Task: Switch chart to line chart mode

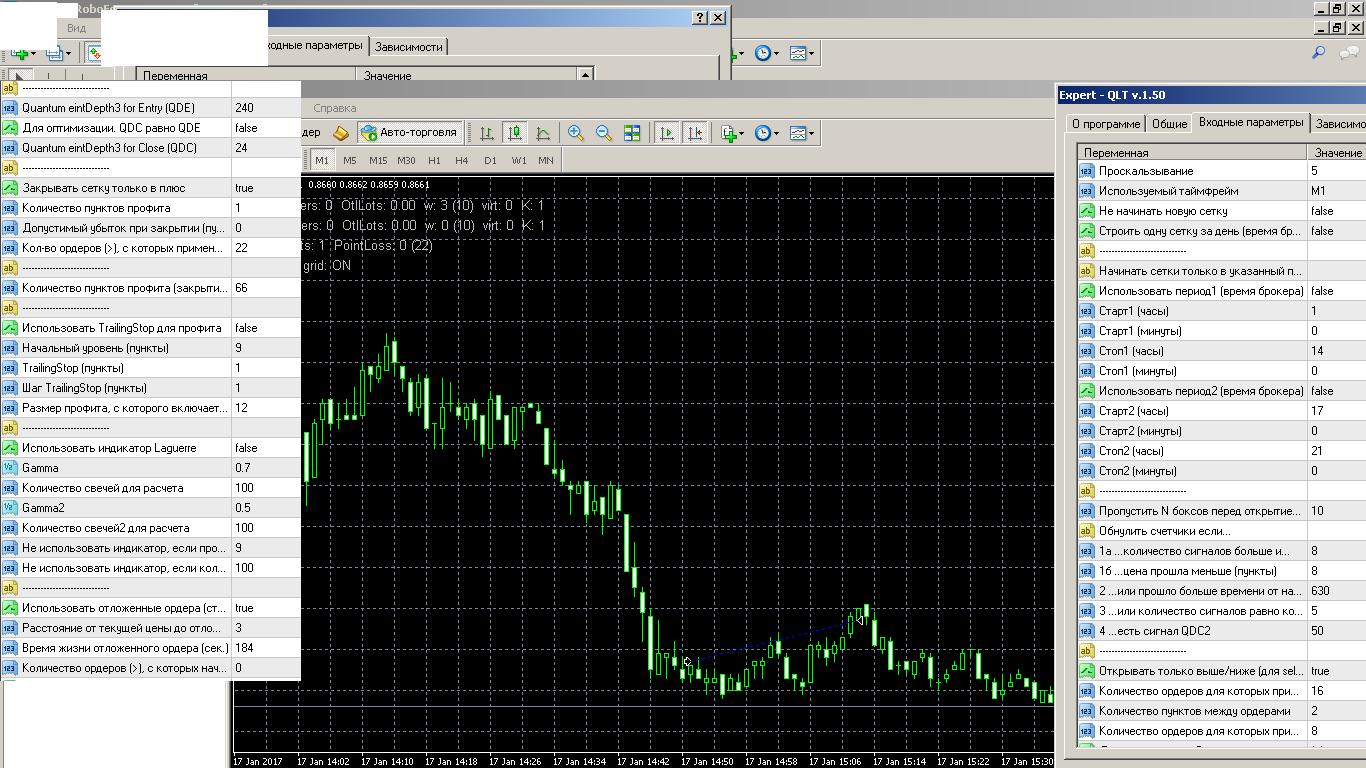Action: click(543, 133)
